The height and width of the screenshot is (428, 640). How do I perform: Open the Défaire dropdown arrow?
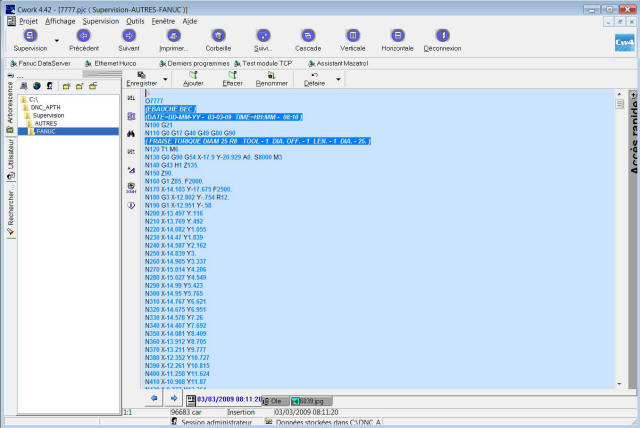[339, 78]
